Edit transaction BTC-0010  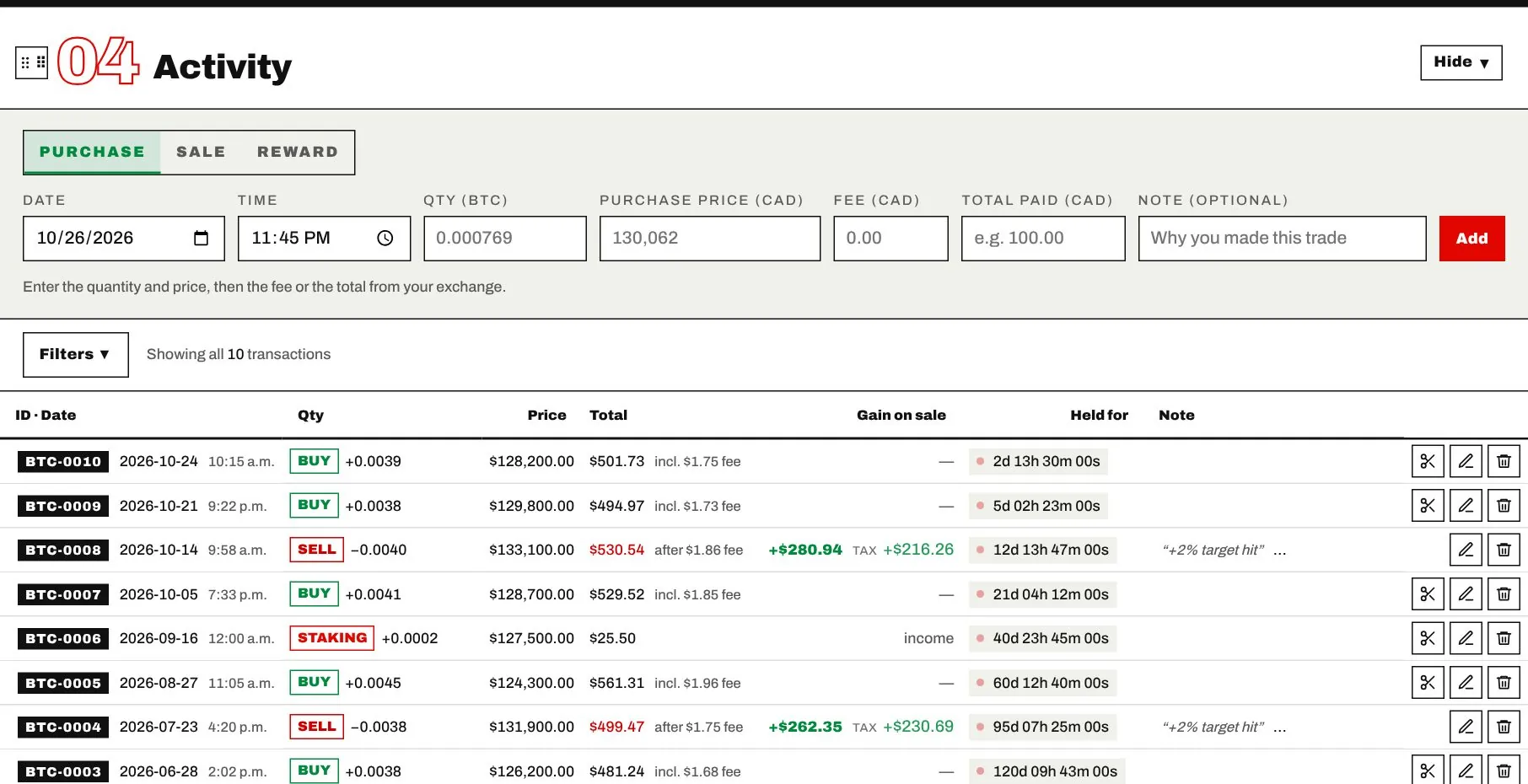[1466, 461]
